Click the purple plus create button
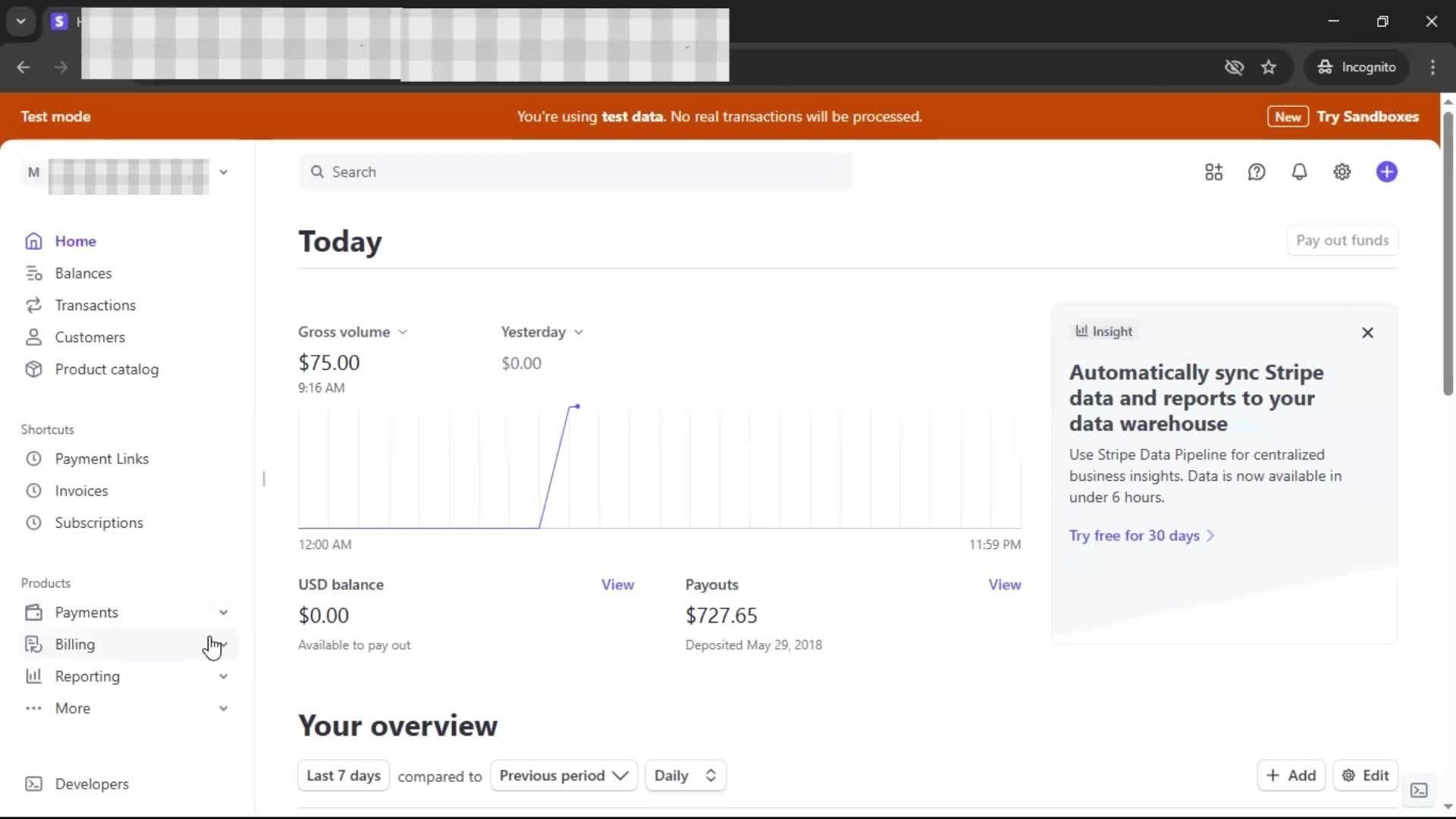Screen dimensions: 1456x819 coord(1386,172)
